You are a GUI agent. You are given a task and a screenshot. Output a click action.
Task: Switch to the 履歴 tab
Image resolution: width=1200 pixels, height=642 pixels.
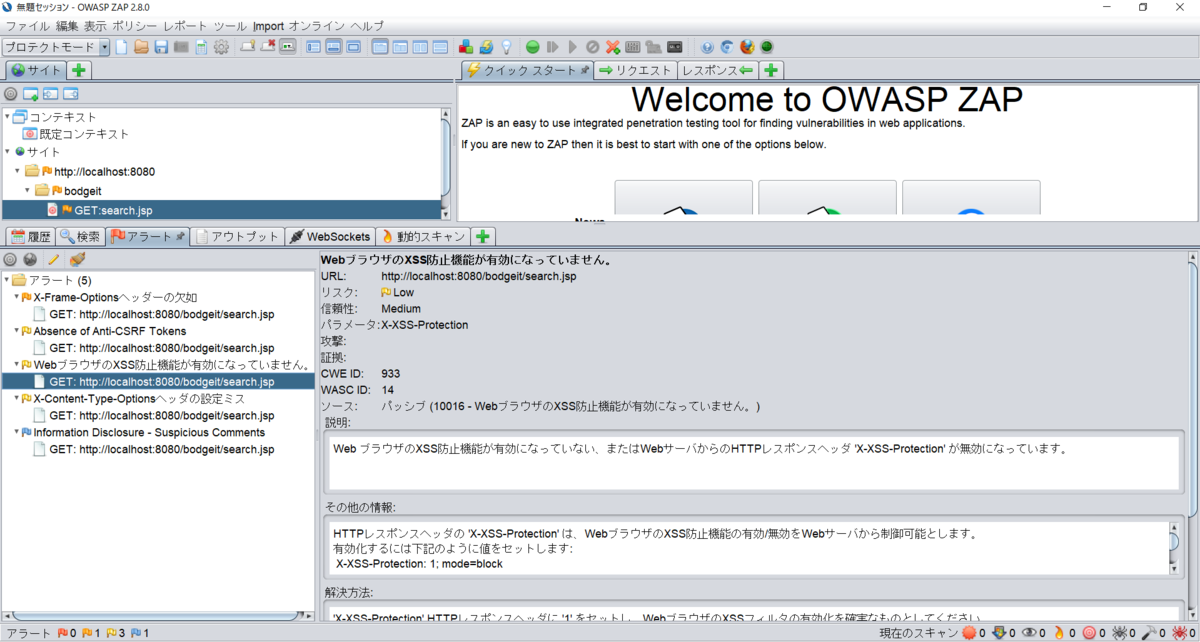pos(30,237)
